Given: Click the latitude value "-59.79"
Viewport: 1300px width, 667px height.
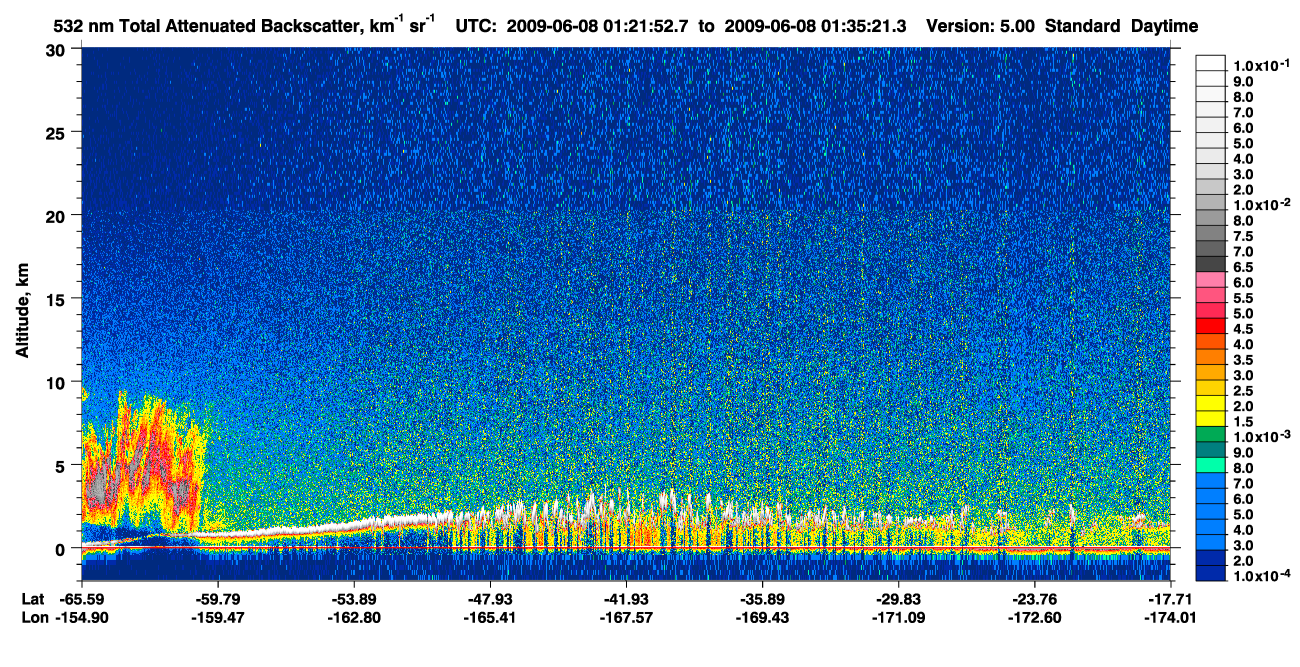Looking at the screenshot, I should (x=218, y=599).
